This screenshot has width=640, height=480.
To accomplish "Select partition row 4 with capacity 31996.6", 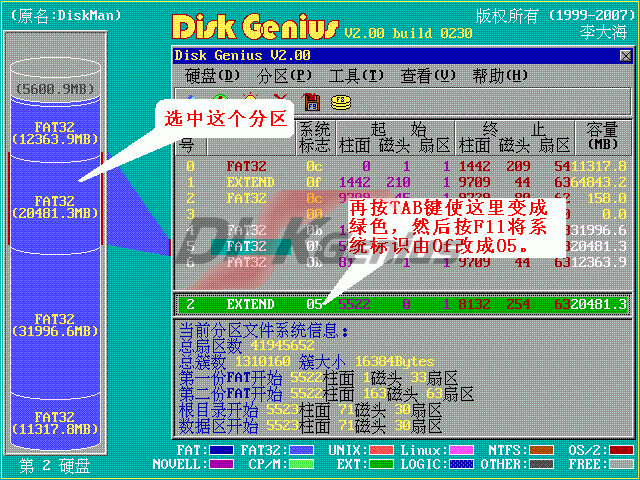I will click(403, 230).
